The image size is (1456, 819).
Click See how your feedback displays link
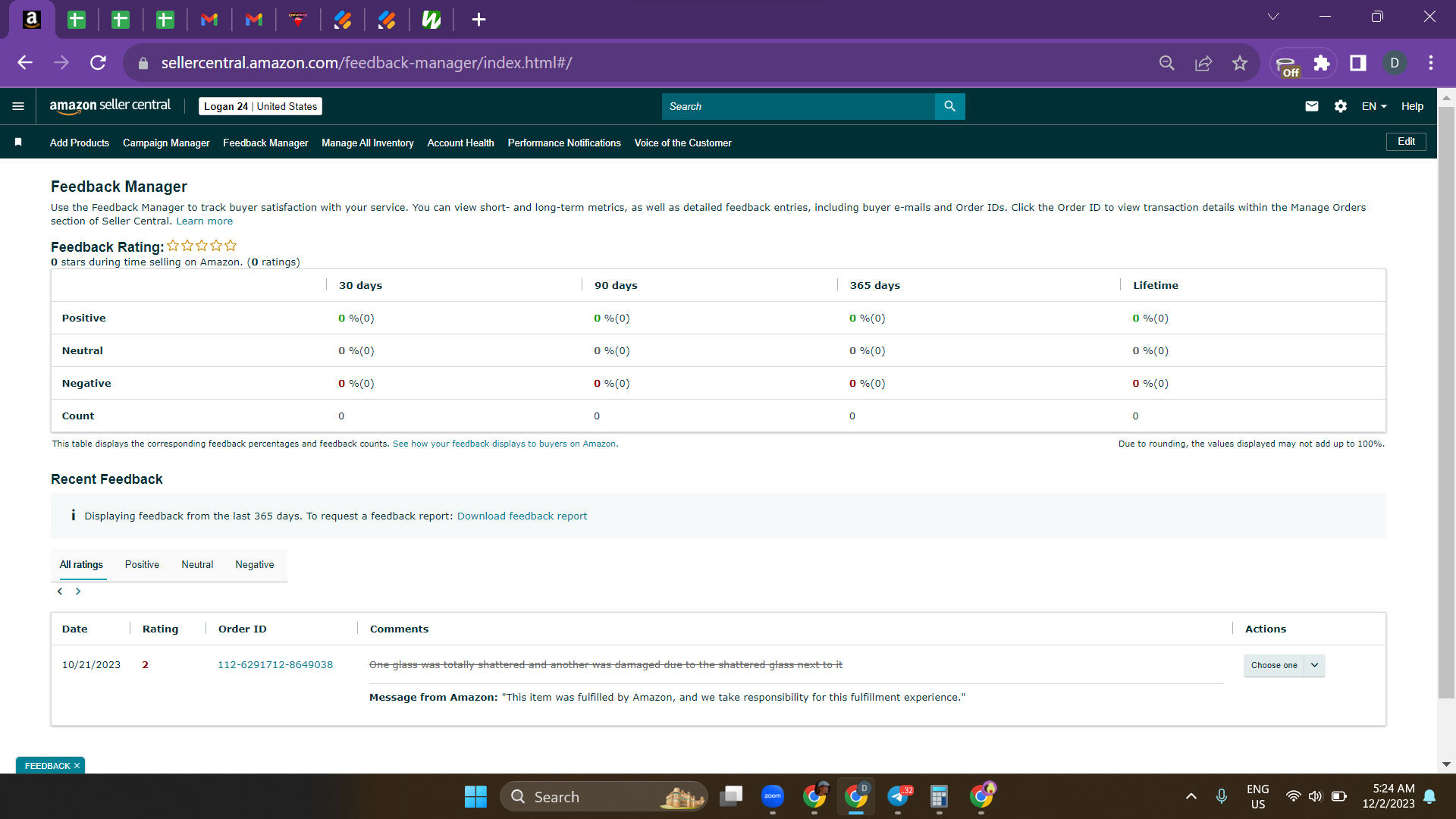[x=505, y=444]
